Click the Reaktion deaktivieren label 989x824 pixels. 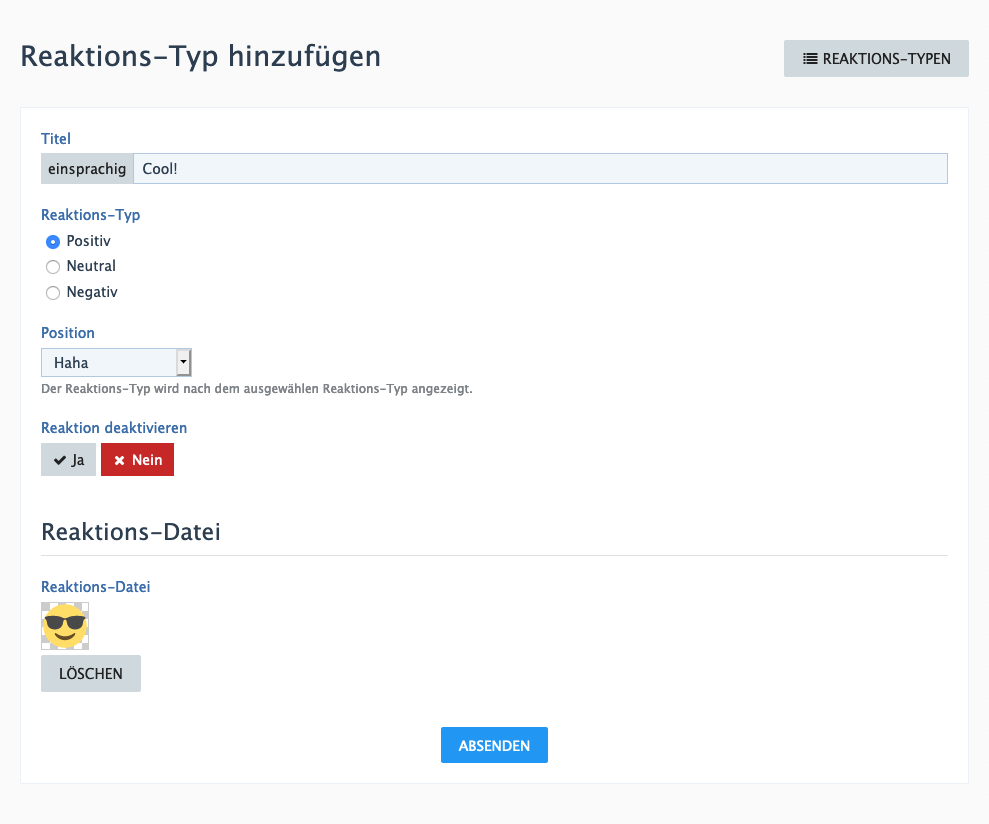tap(114, 428)
